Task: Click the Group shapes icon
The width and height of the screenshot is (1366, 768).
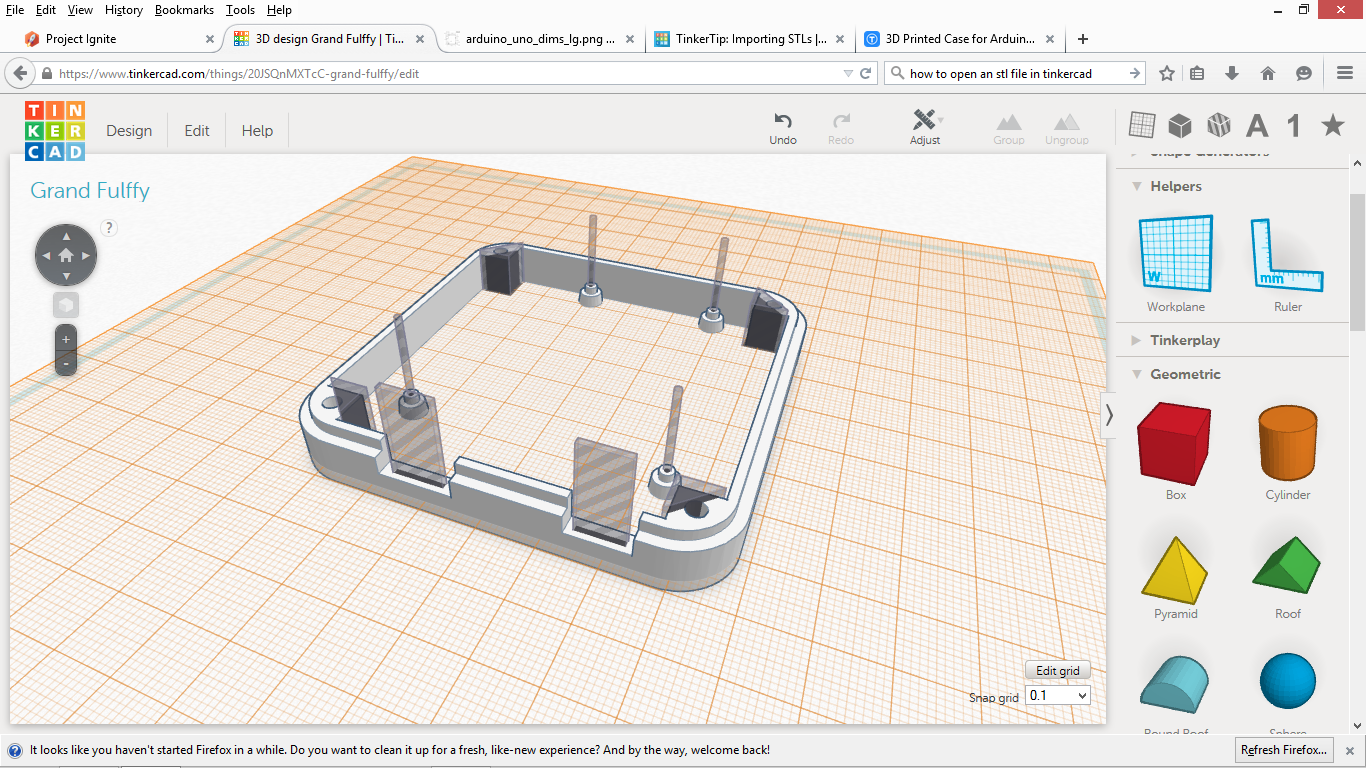Action: point(1009,128)
